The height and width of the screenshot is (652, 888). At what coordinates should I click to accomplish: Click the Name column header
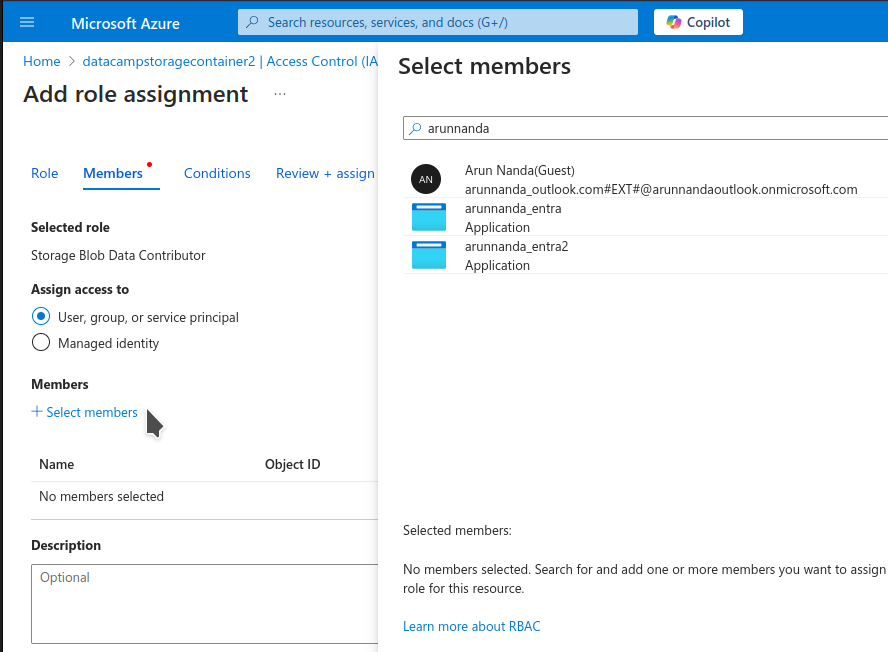click(x=57, y=465)
